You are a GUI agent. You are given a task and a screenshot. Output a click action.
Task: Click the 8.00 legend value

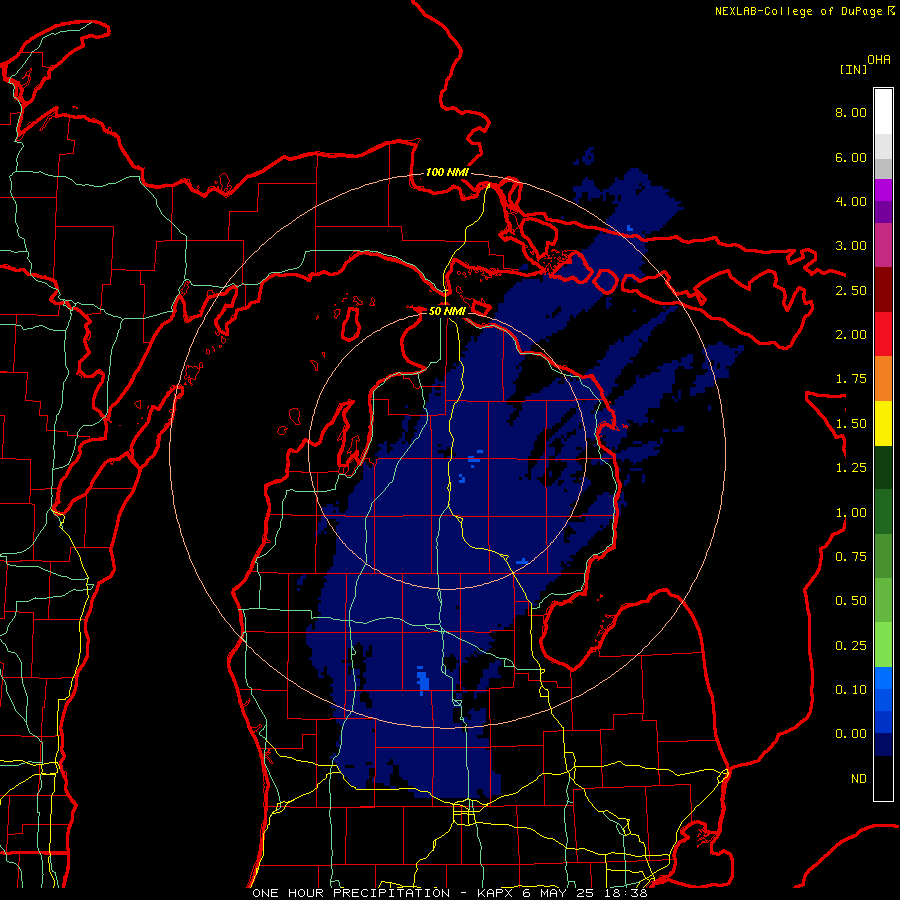(x=851, y=112)
